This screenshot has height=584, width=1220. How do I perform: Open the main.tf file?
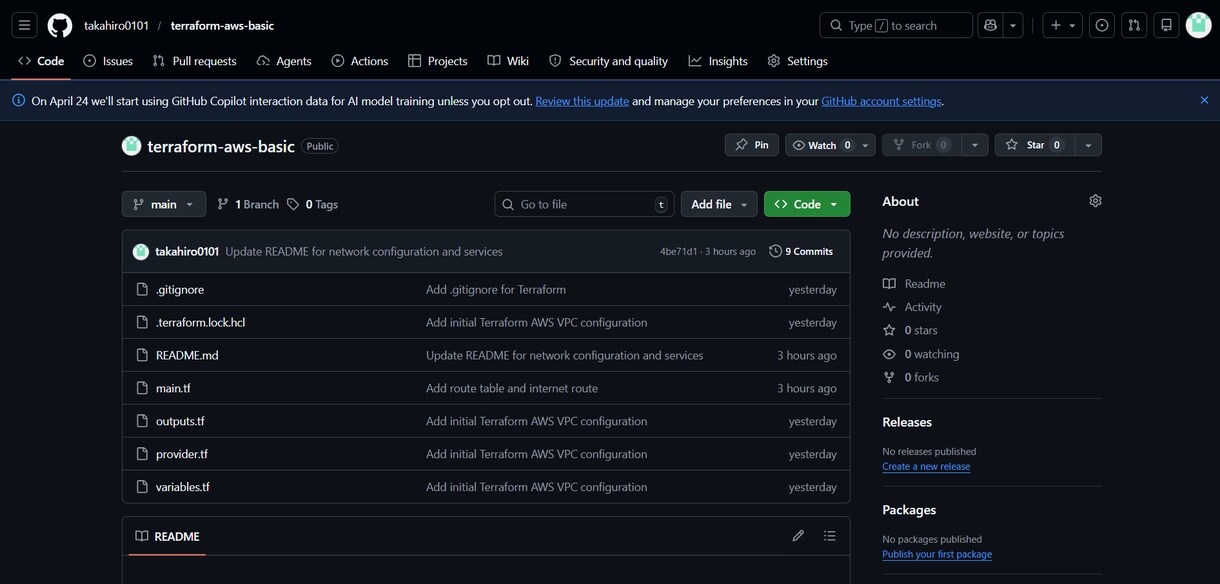[x=173, y=388]
